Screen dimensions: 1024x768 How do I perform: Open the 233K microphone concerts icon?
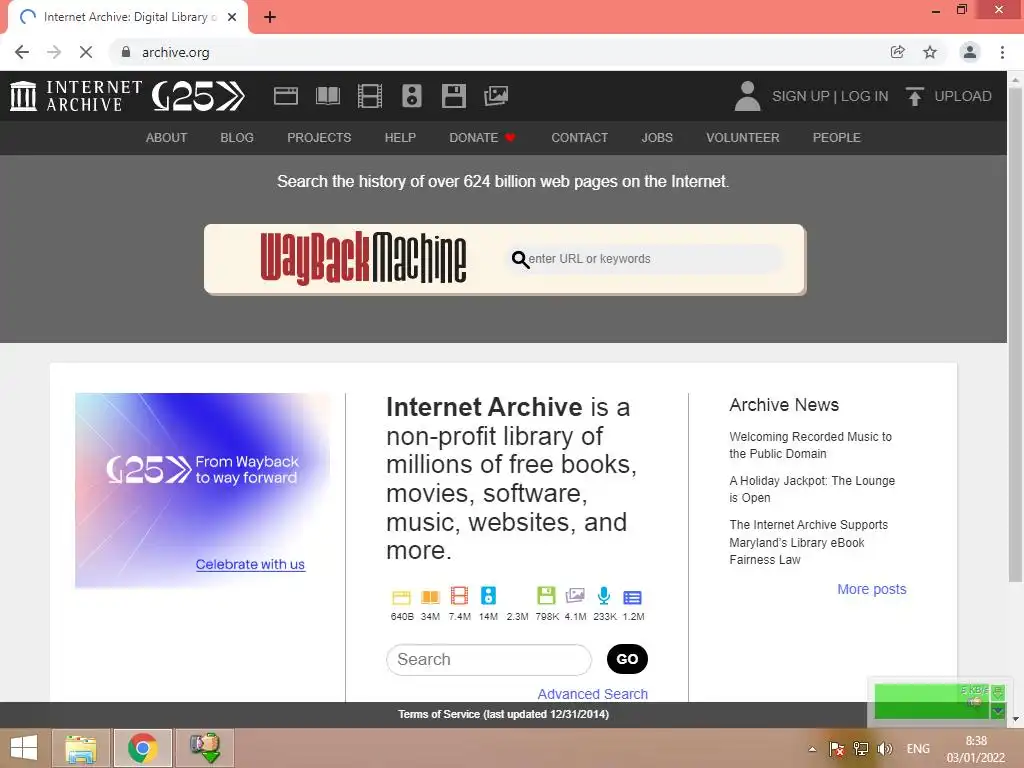point(604,596)
